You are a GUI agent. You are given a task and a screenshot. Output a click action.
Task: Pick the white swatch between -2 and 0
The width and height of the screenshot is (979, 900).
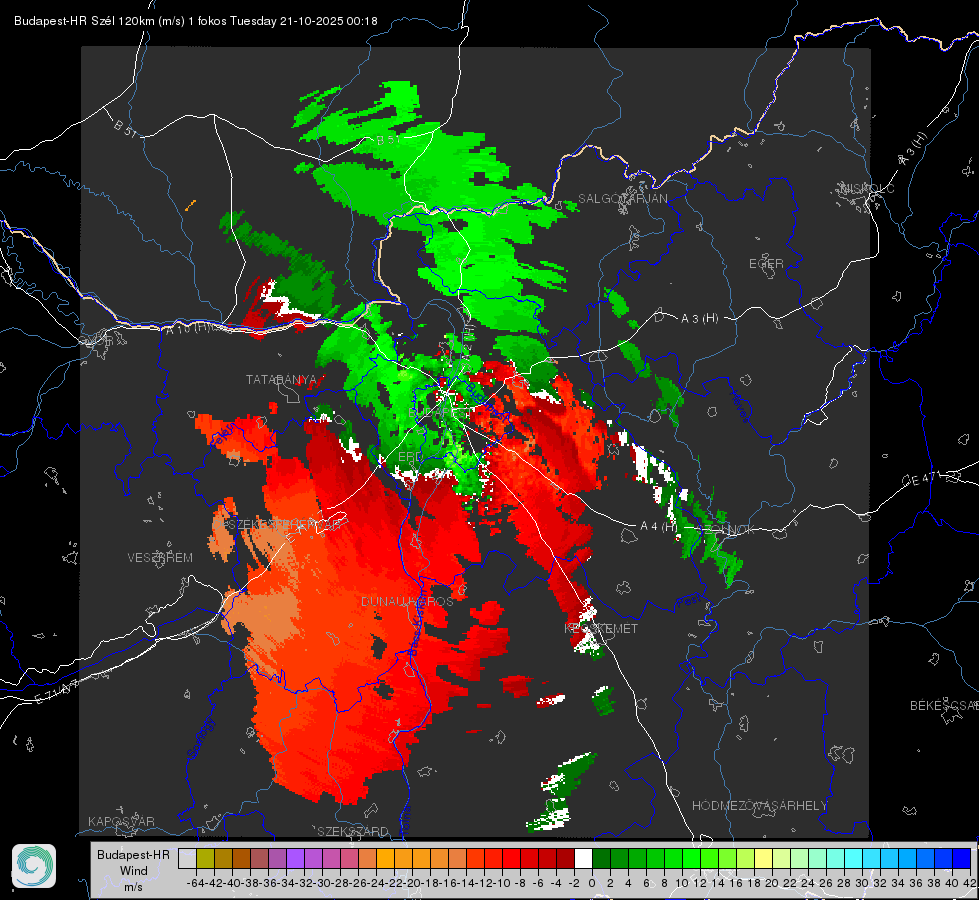(x=583, y=858)
